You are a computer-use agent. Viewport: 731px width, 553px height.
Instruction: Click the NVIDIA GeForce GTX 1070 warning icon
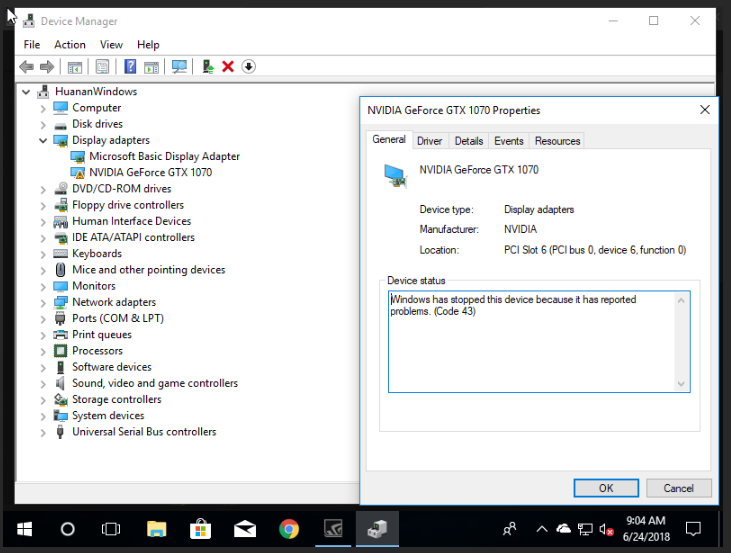(77, 173)
